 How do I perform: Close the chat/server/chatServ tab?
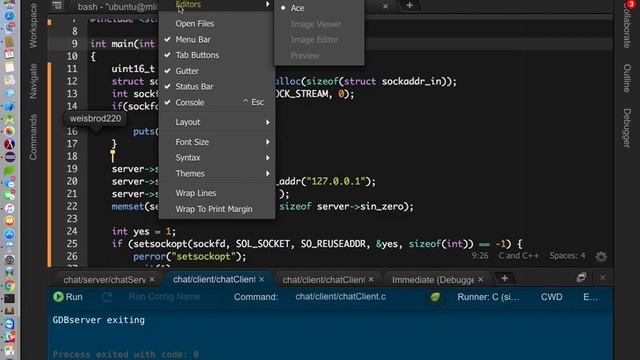152,280
